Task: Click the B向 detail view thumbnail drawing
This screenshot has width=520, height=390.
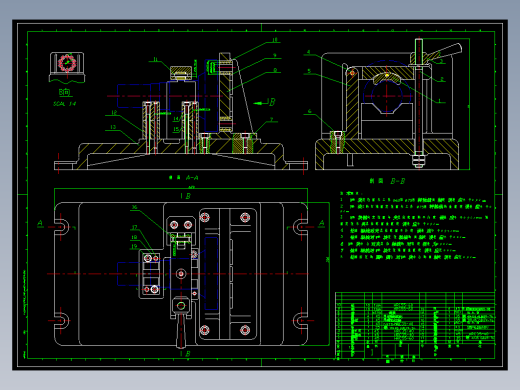Action: point(67,67)
